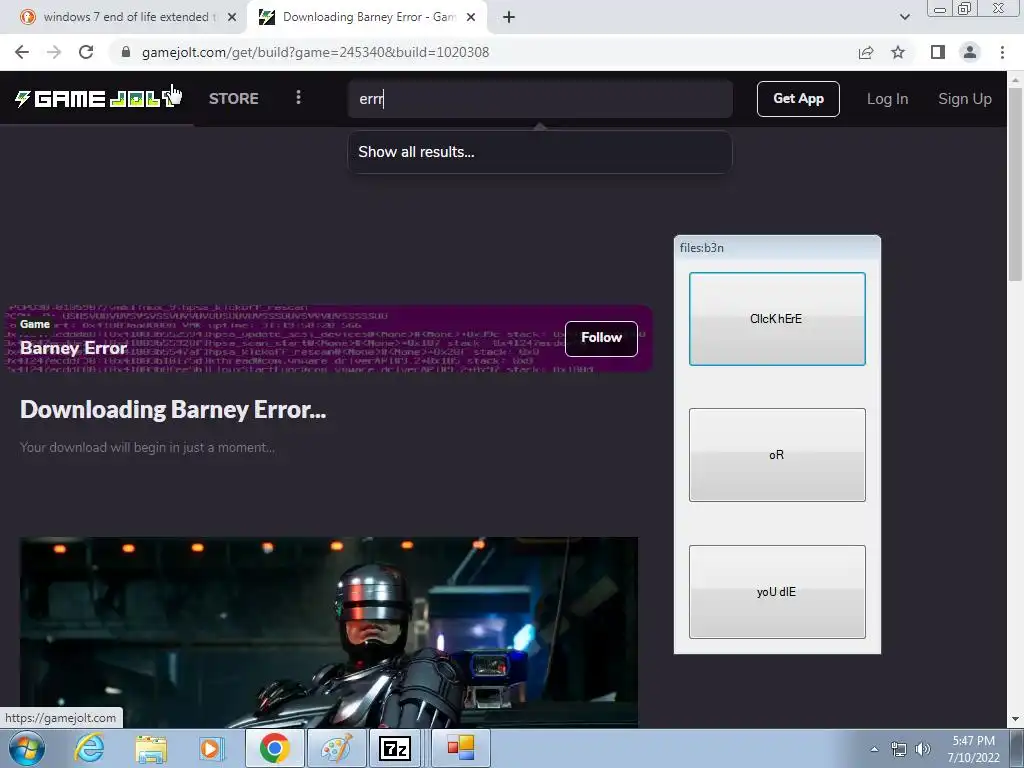Click the address bar URL
1024x768 pixels.
(x=315, y=52)
